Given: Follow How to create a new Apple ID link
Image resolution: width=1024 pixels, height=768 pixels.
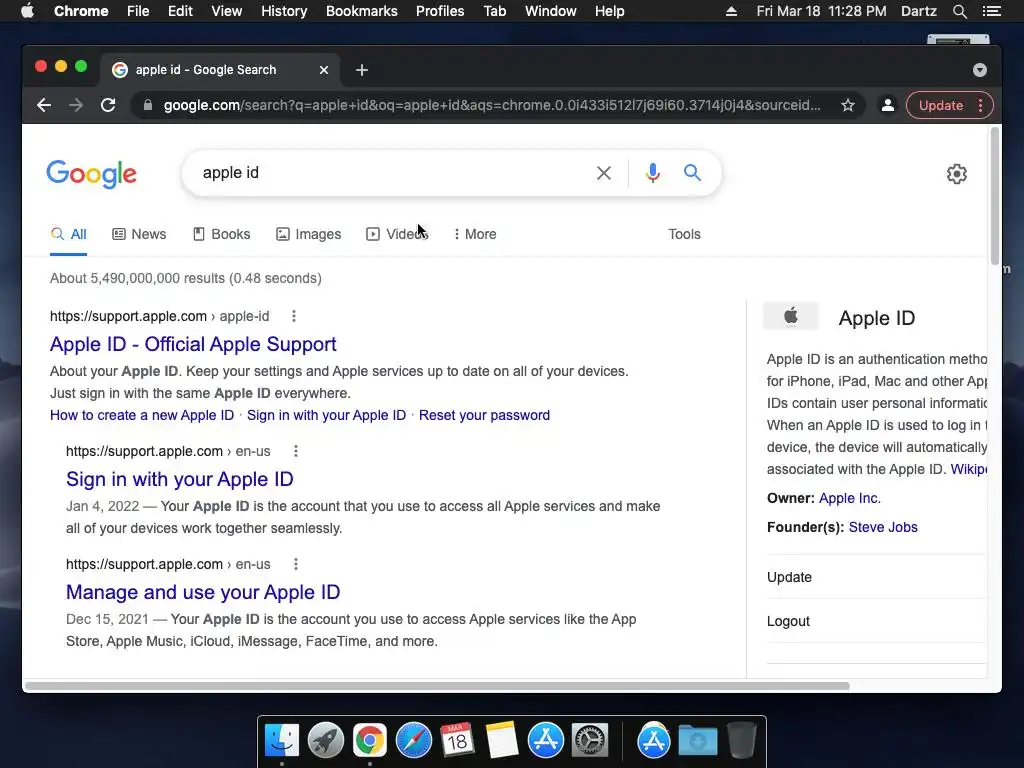Looking at the screenshot, I should click(142, 415).
